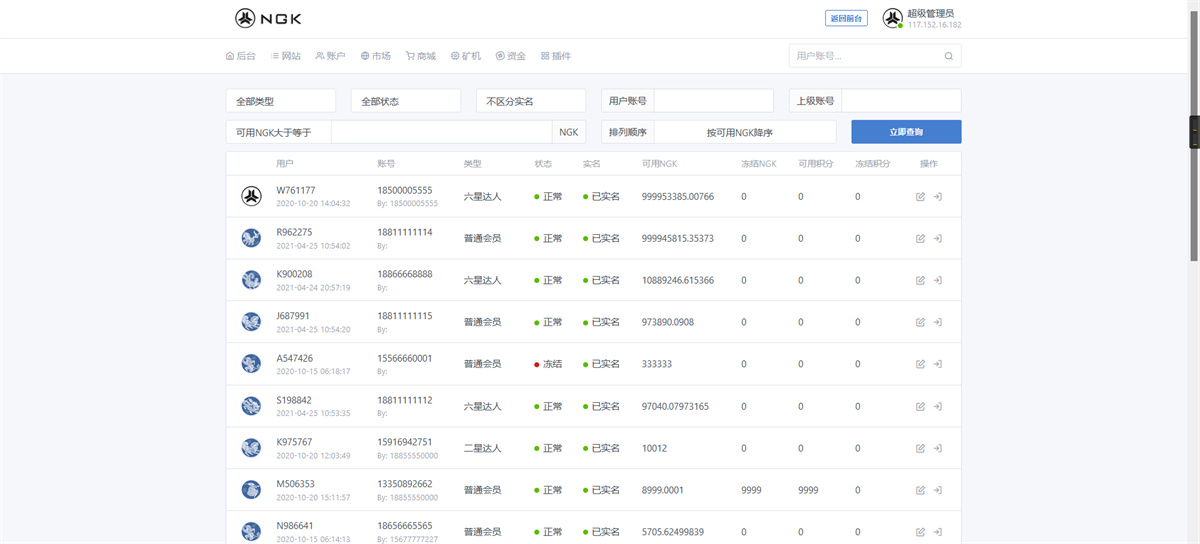Click the search magnifier icon in header
The width and height of the screenshot is (1200, 544).
click(x=949, y=56)
